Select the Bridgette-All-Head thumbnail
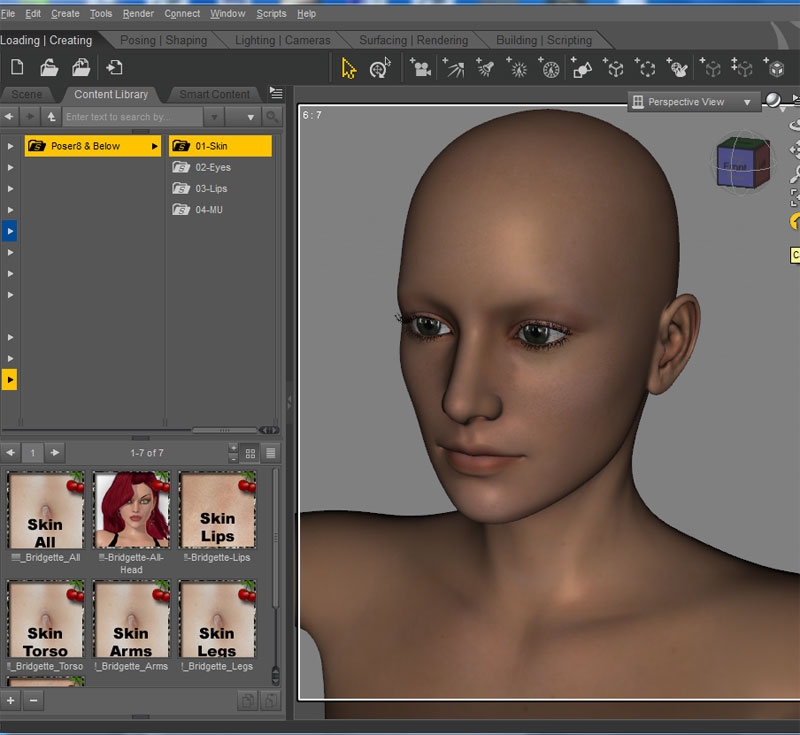800x735 pixels. (131, 510)
